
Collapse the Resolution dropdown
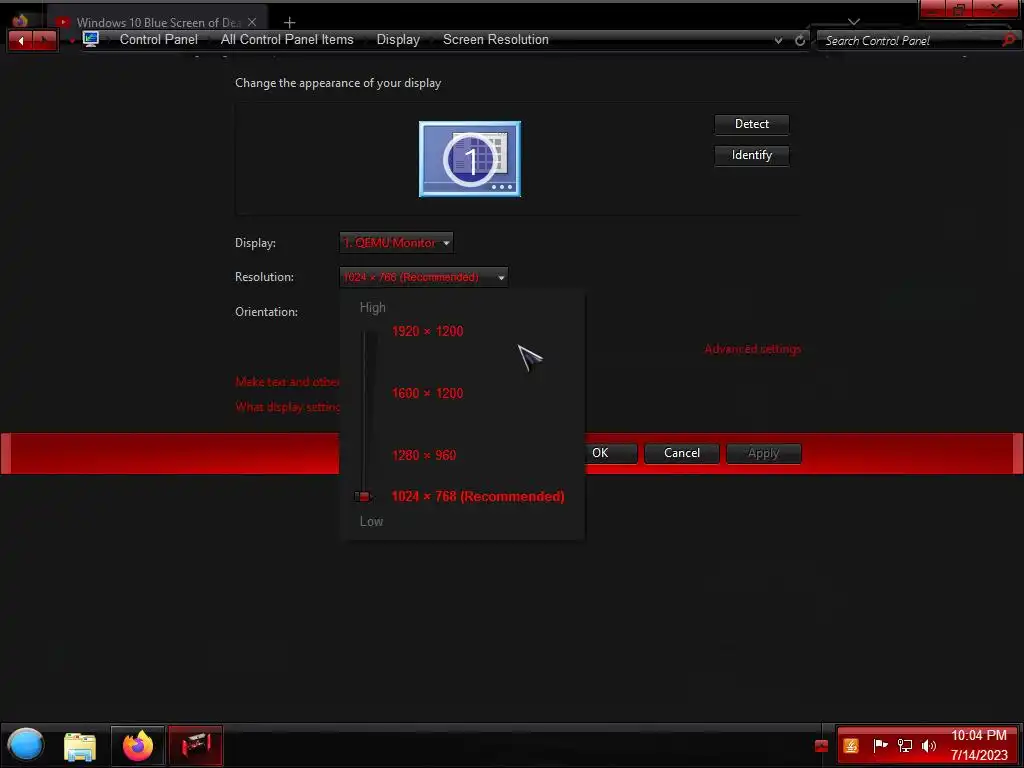coord(424,277)
